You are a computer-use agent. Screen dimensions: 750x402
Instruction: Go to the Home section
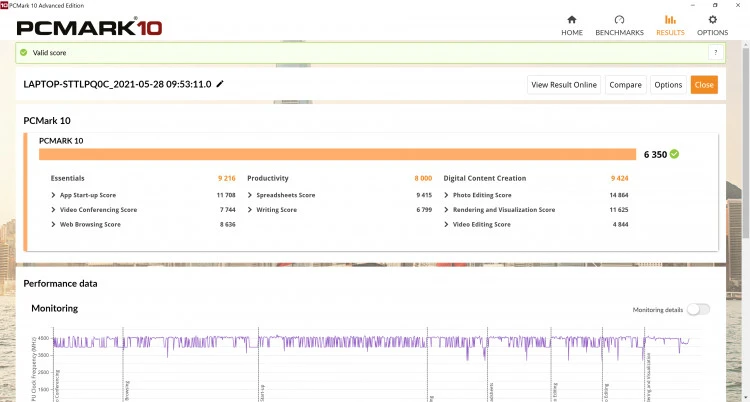pyautogui.click(x=572, y=25)
